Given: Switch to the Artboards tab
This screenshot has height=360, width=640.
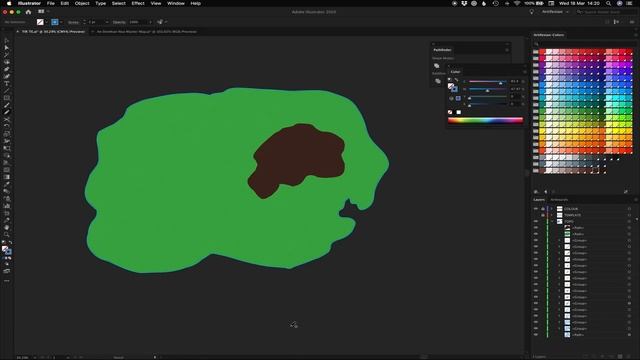Looking at the screenshot, I should tap(559, 200).
